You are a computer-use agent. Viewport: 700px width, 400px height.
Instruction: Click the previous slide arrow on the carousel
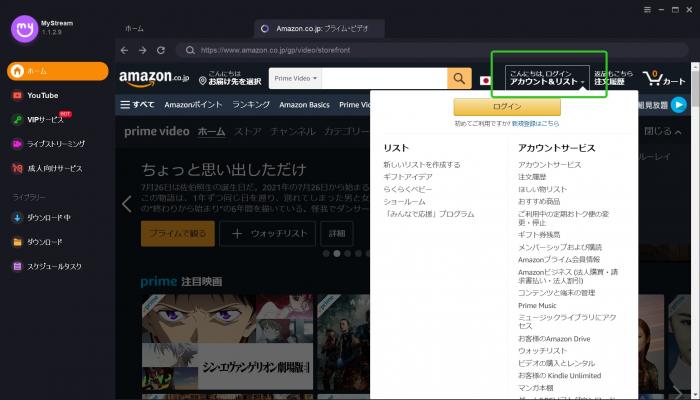tap(127, 204)
